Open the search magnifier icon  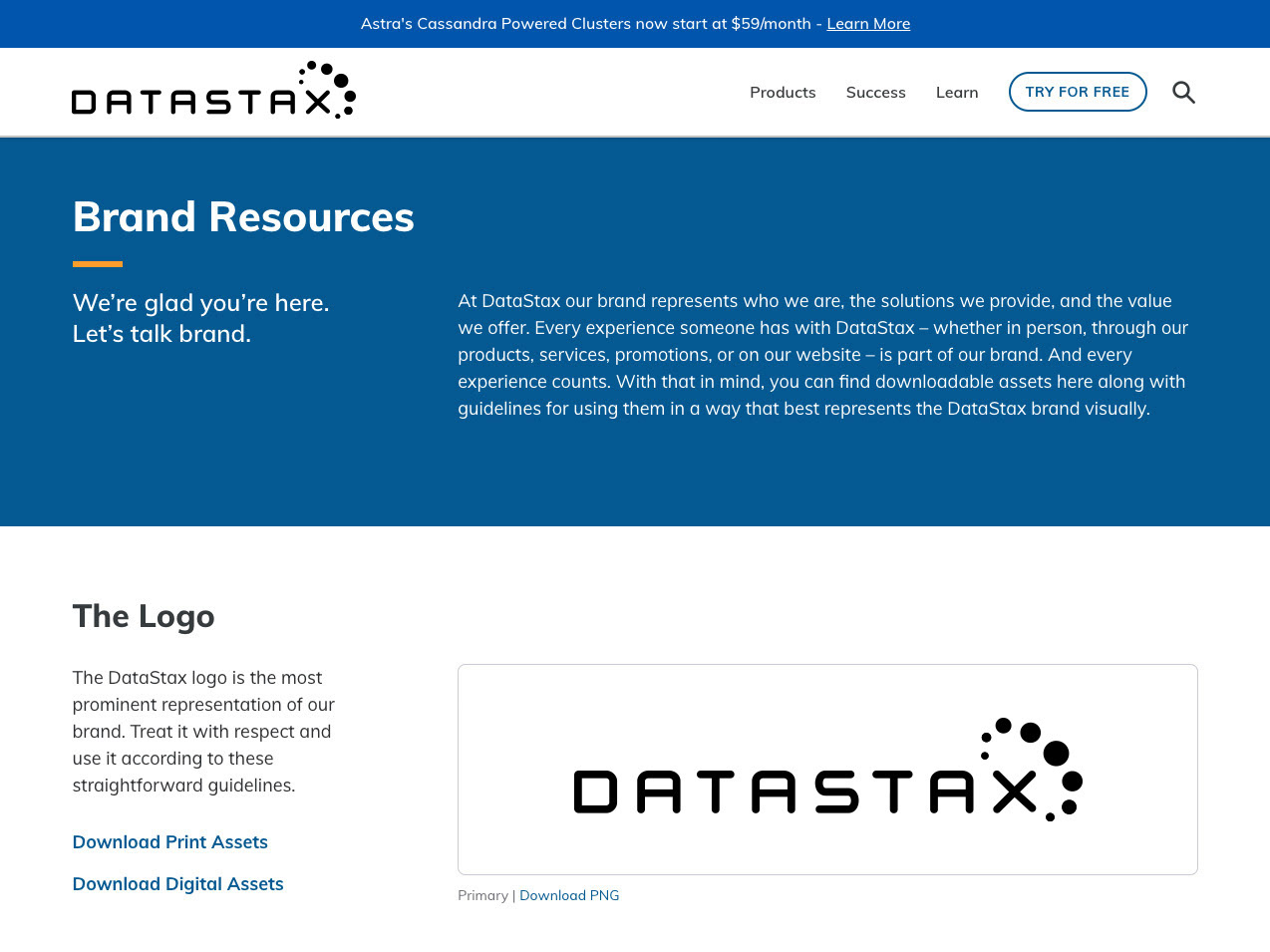click(x=1183, y=92)
